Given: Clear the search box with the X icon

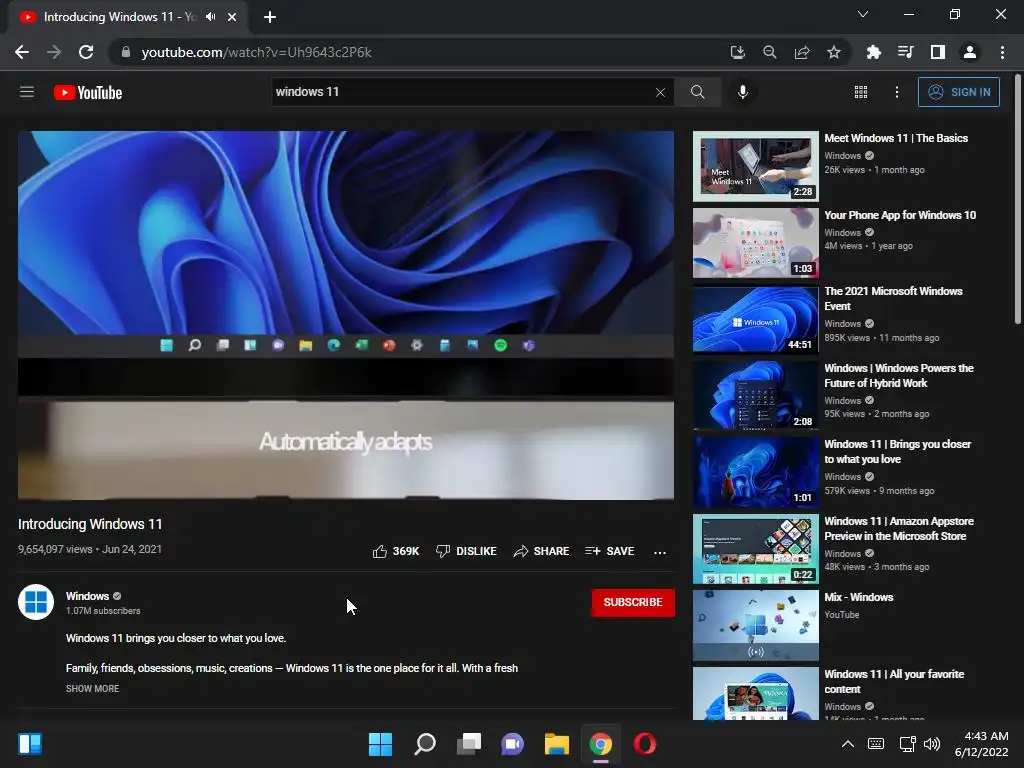Looking at the screenshot, I should (x=660, y=92).
